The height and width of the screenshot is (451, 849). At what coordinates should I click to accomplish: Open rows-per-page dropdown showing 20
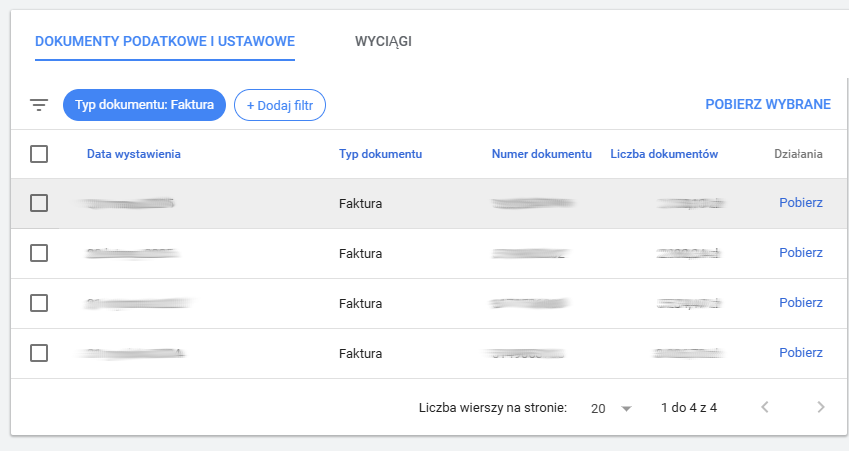611,408
